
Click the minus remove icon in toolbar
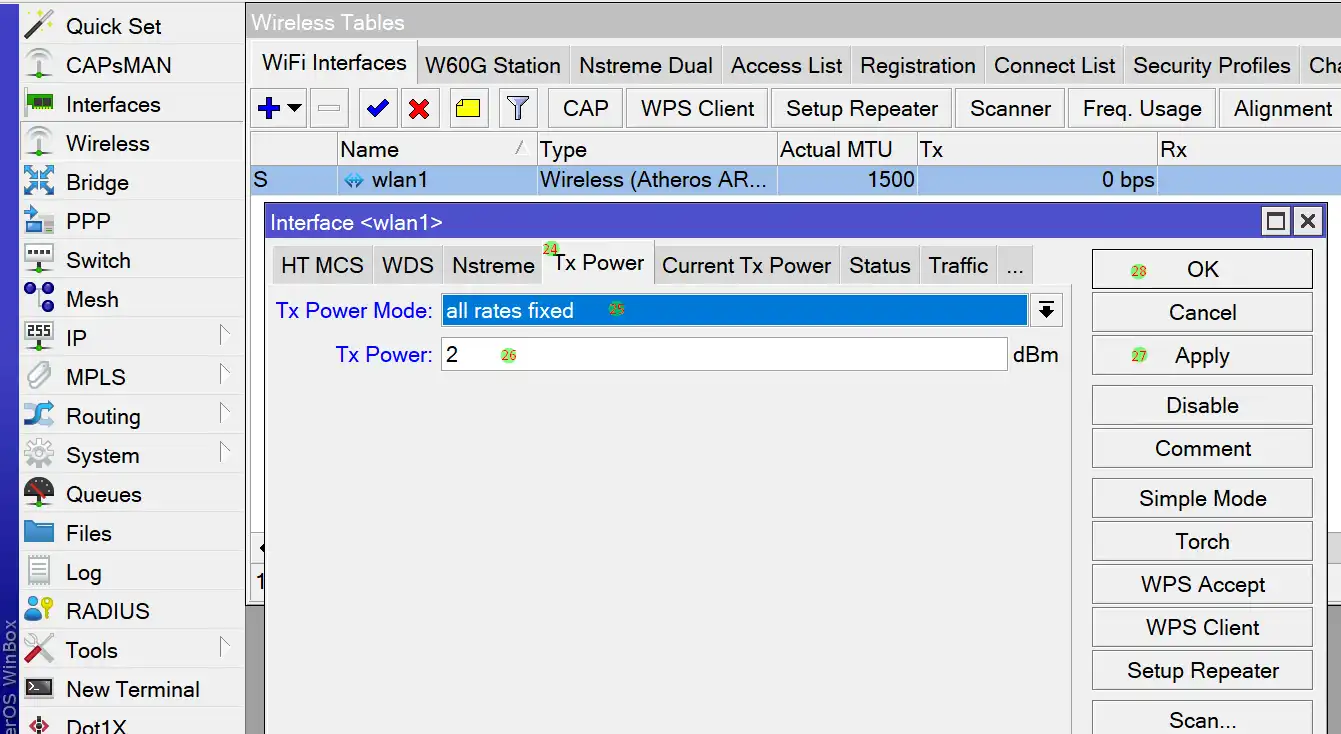pyautogui.click(x=329, y=108)
